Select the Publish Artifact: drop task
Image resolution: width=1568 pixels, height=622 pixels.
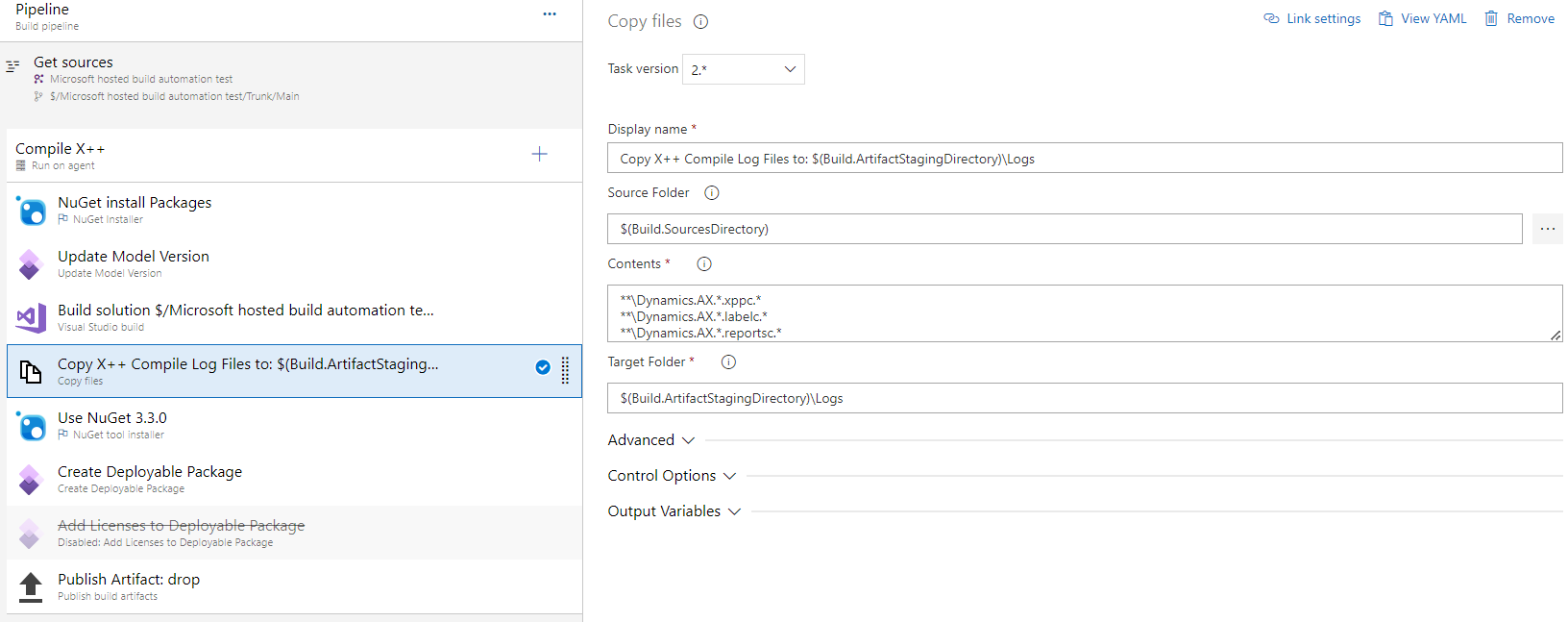(294, 587)
